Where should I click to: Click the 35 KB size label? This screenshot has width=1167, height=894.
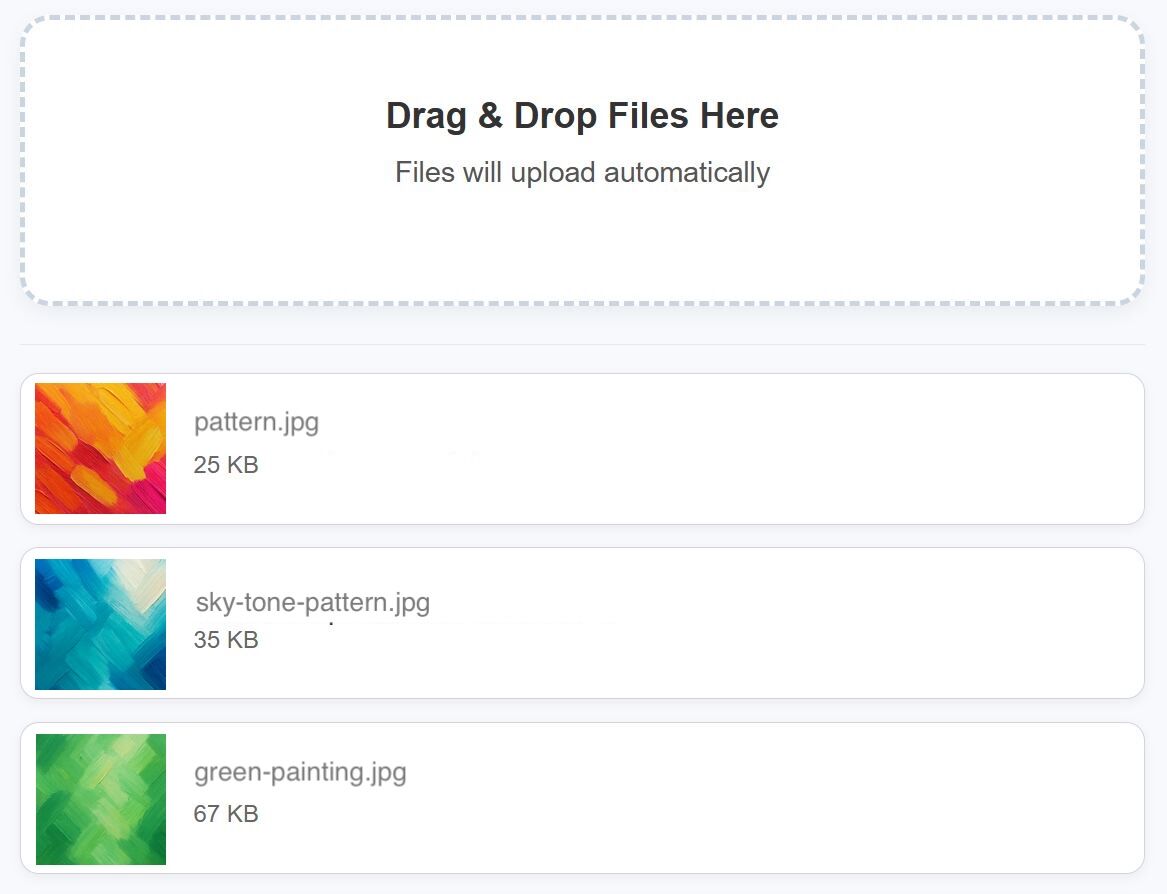point(226,640)
